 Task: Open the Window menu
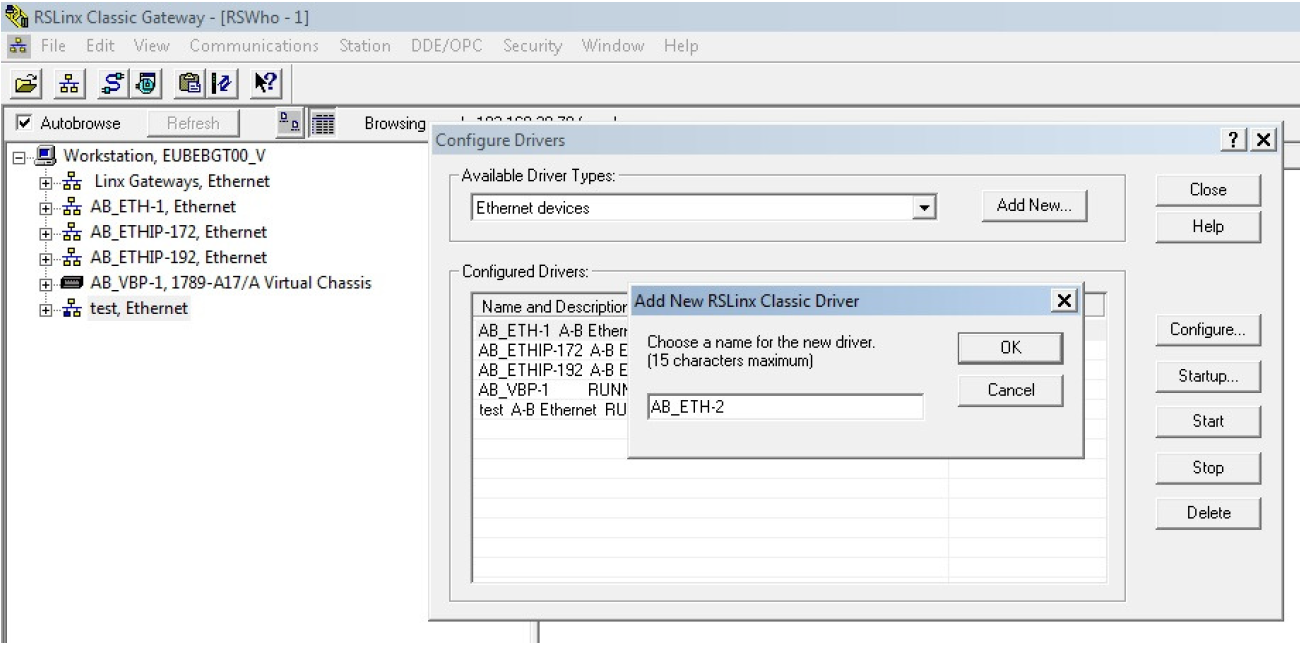613,46
